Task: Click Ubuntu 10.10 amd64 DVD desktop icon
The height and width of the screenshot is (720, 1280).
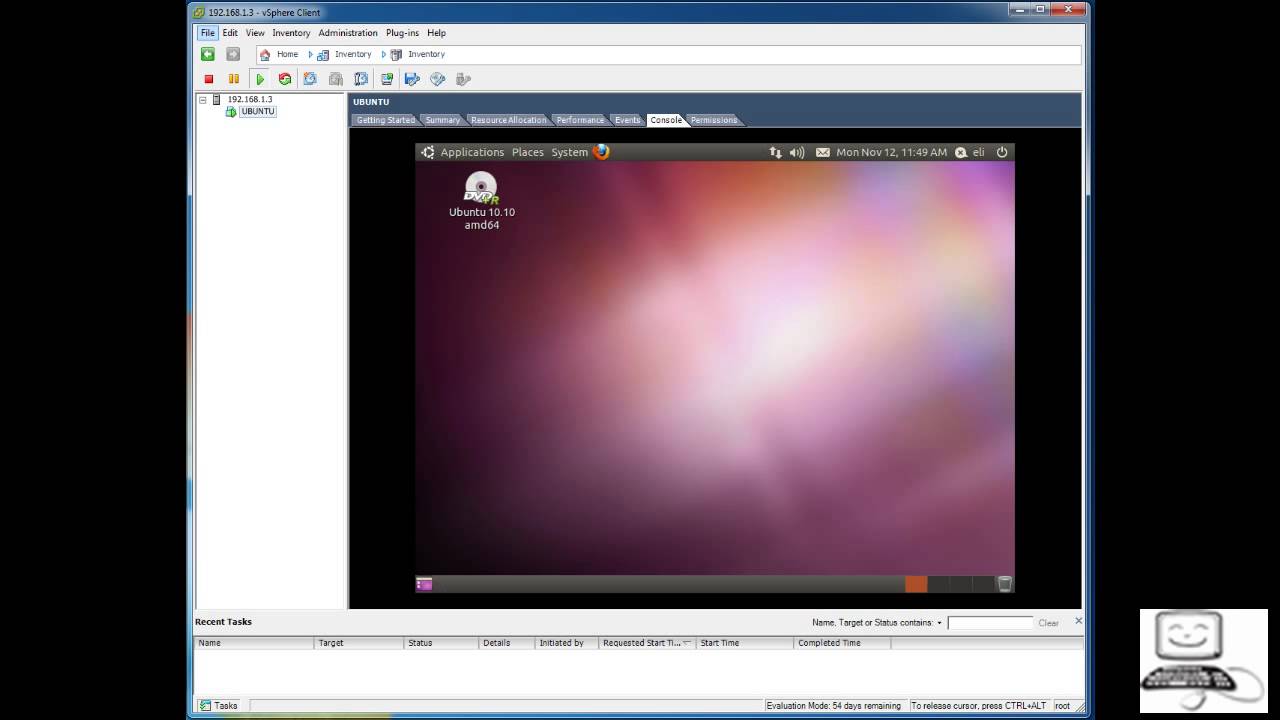Action: [x=481, y=201]
